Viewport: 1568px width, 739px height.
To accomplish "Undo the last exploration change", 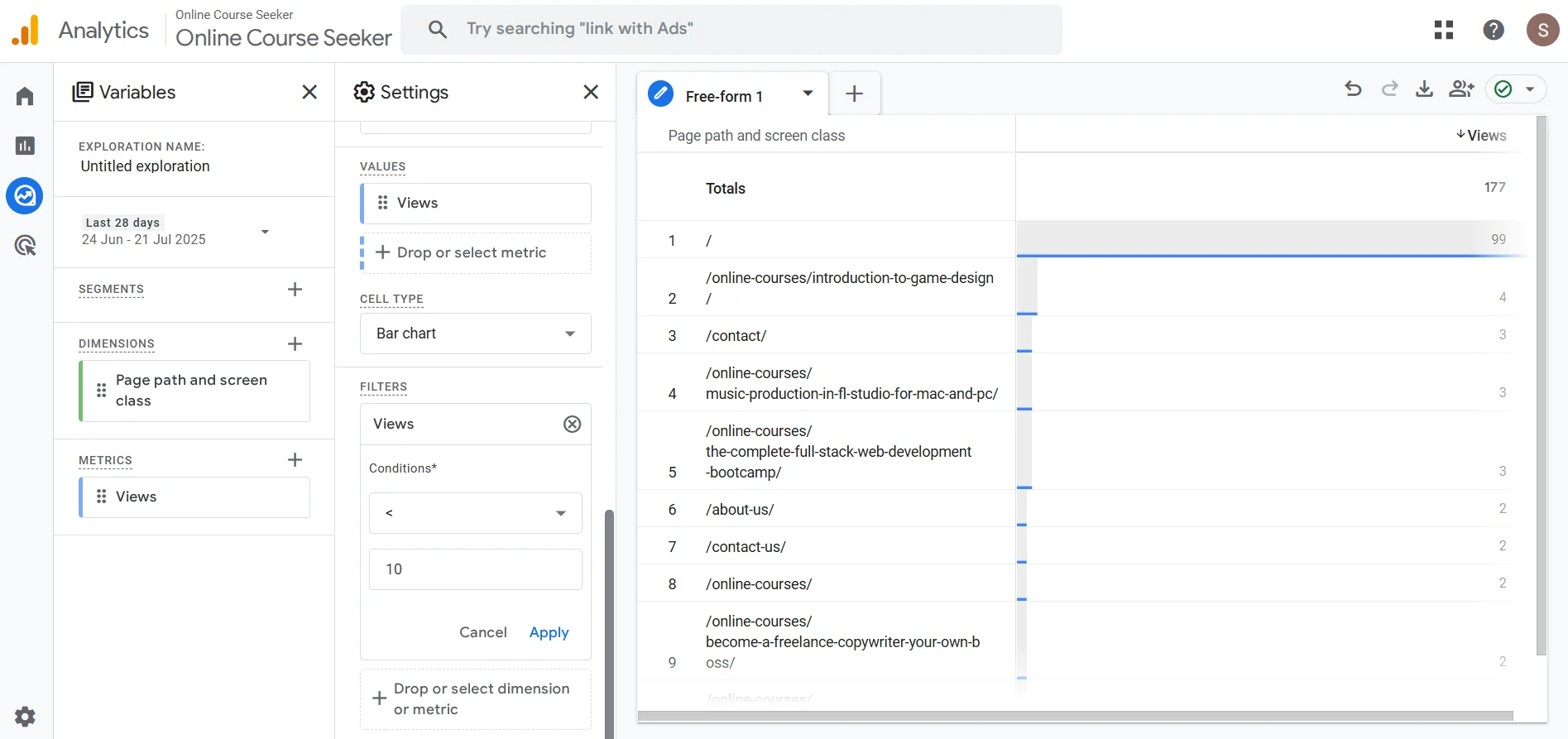I will (1354, 89).
